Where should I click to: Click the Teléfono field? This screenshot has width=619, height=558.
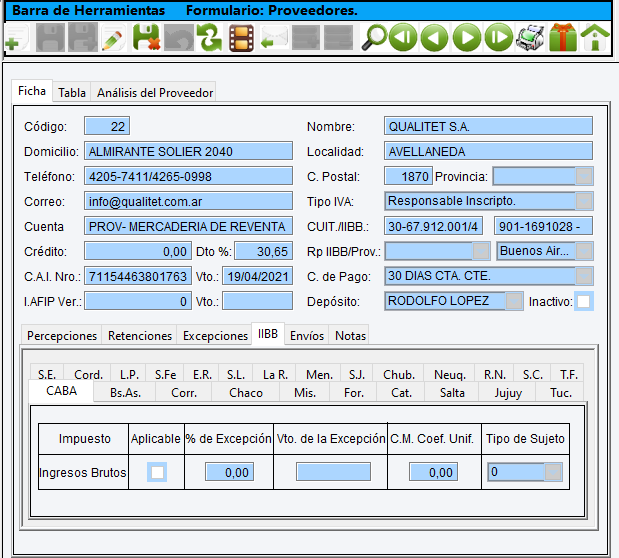tap(188, 177)
